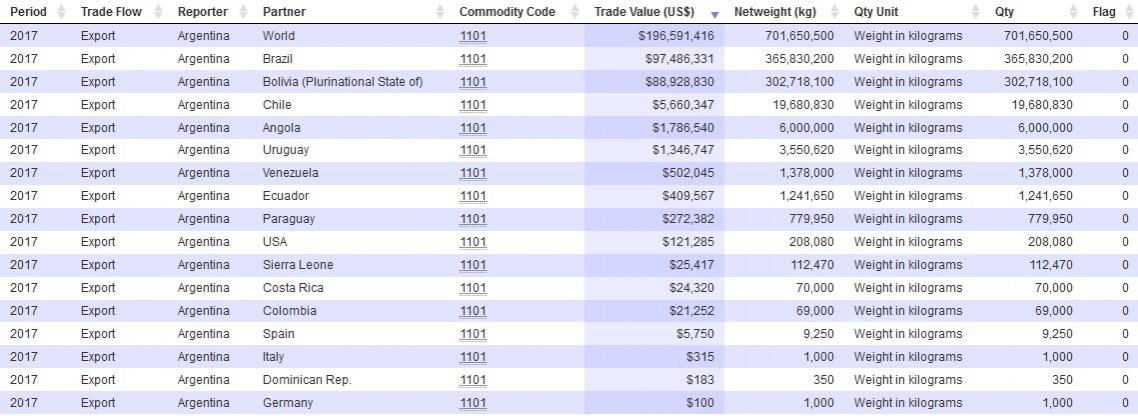The width and height of the screenshot is (1138, 416).
Task: Click sort arrows in Partner header
Action: pos(441,12)
